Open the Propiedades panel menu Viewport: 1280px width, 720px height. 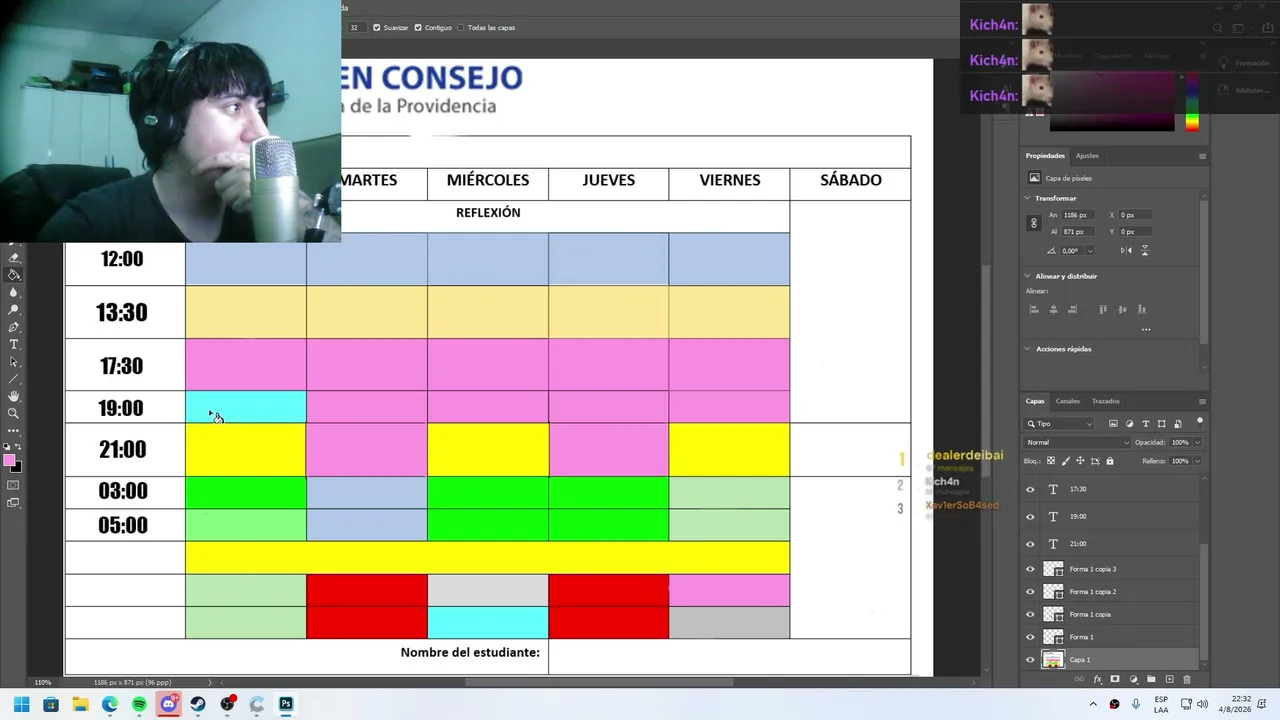[1202, 156]
